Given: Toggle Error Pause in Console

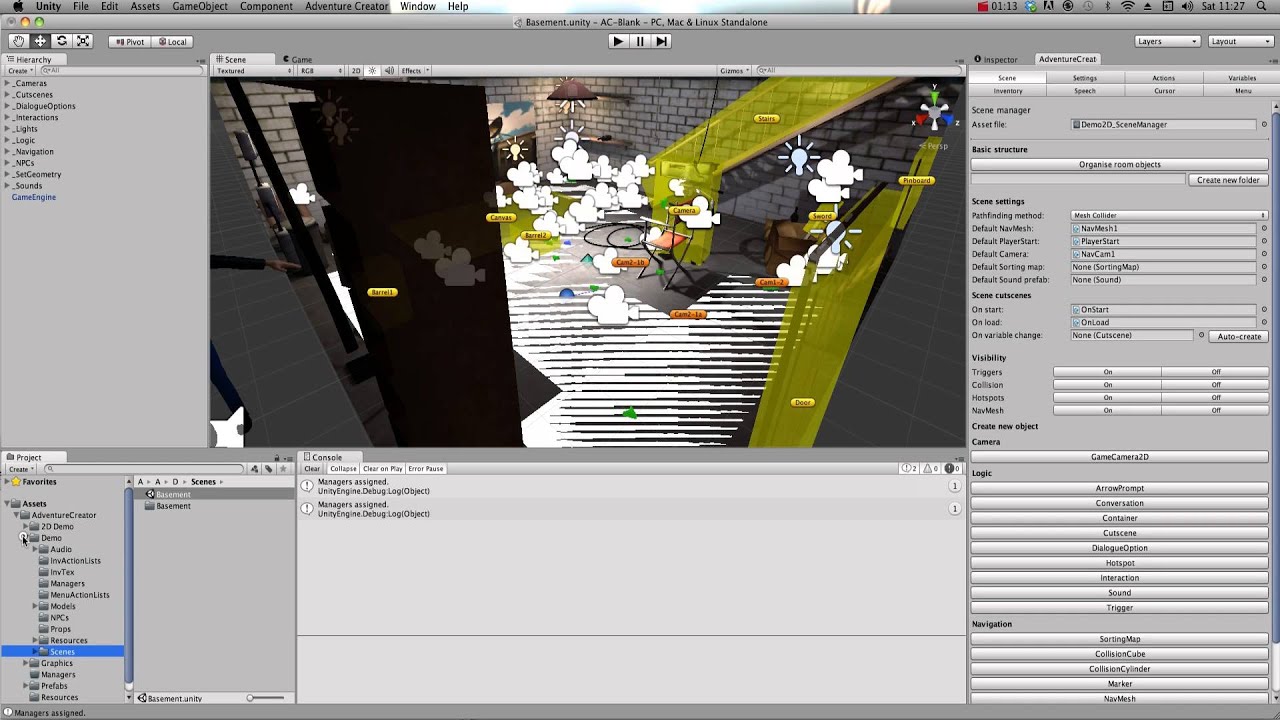Looking at the screenshot, I should 425,469.
